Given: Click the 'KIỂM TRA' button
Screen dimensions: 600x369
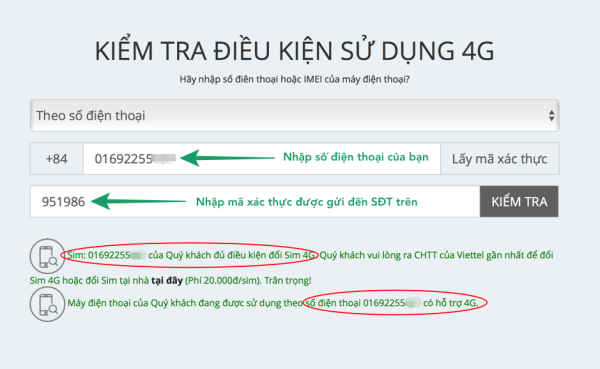Looking at the screenshot, I should pyautogui.click(x=519, y=202).
